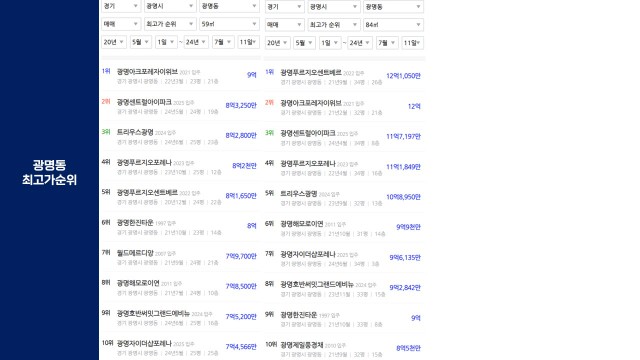Open 9위 광명한진타운 in the 84㎡ ranking
The width and height of the screenshot is (640, 360).
point(344,318)
